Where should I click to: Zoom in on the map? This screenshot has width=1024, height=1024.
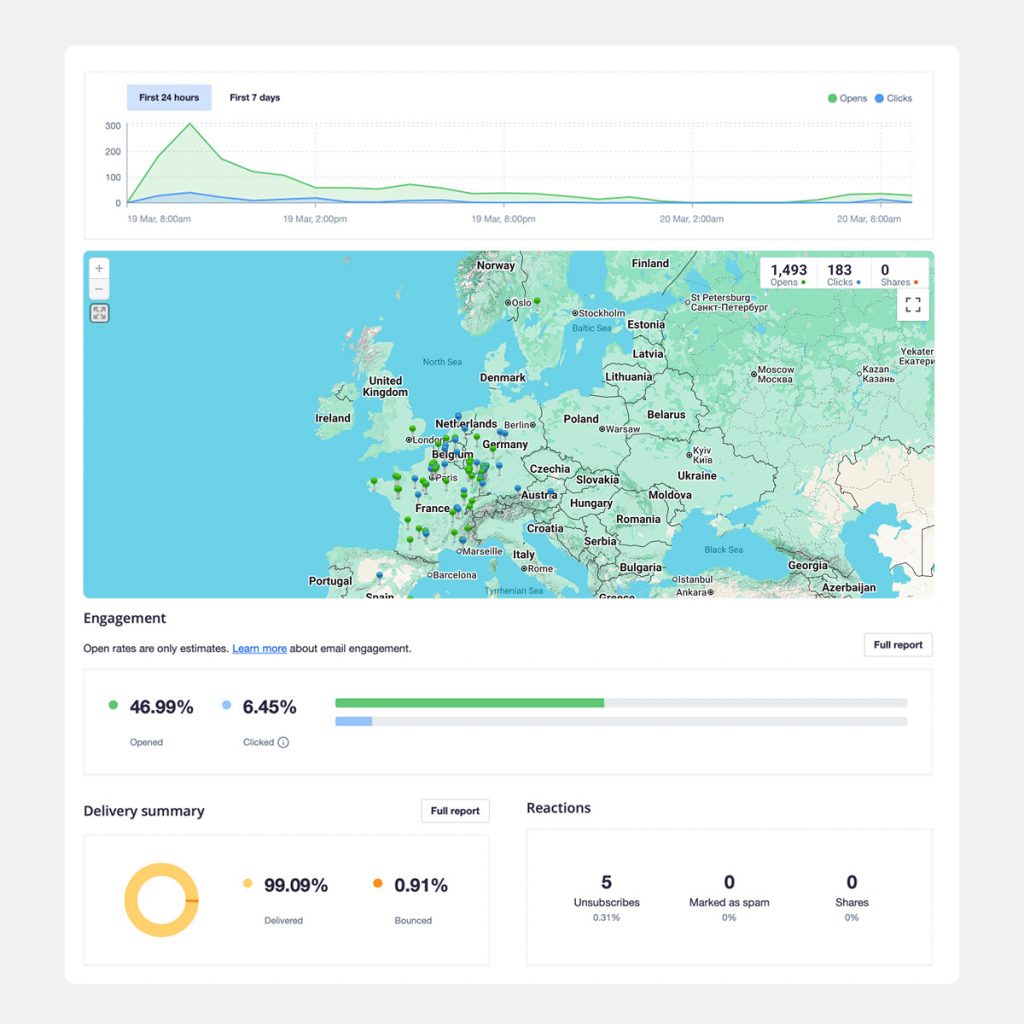tap(99, 269)
